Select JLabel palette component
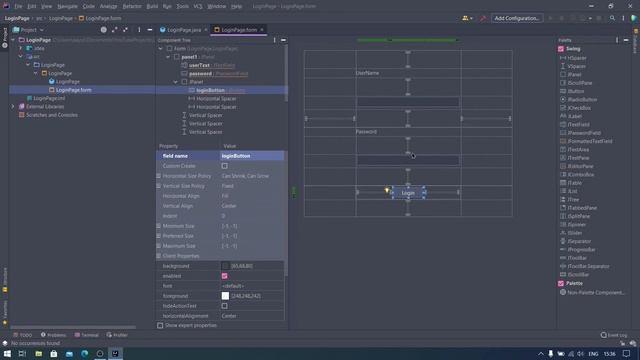 [571, 116]
